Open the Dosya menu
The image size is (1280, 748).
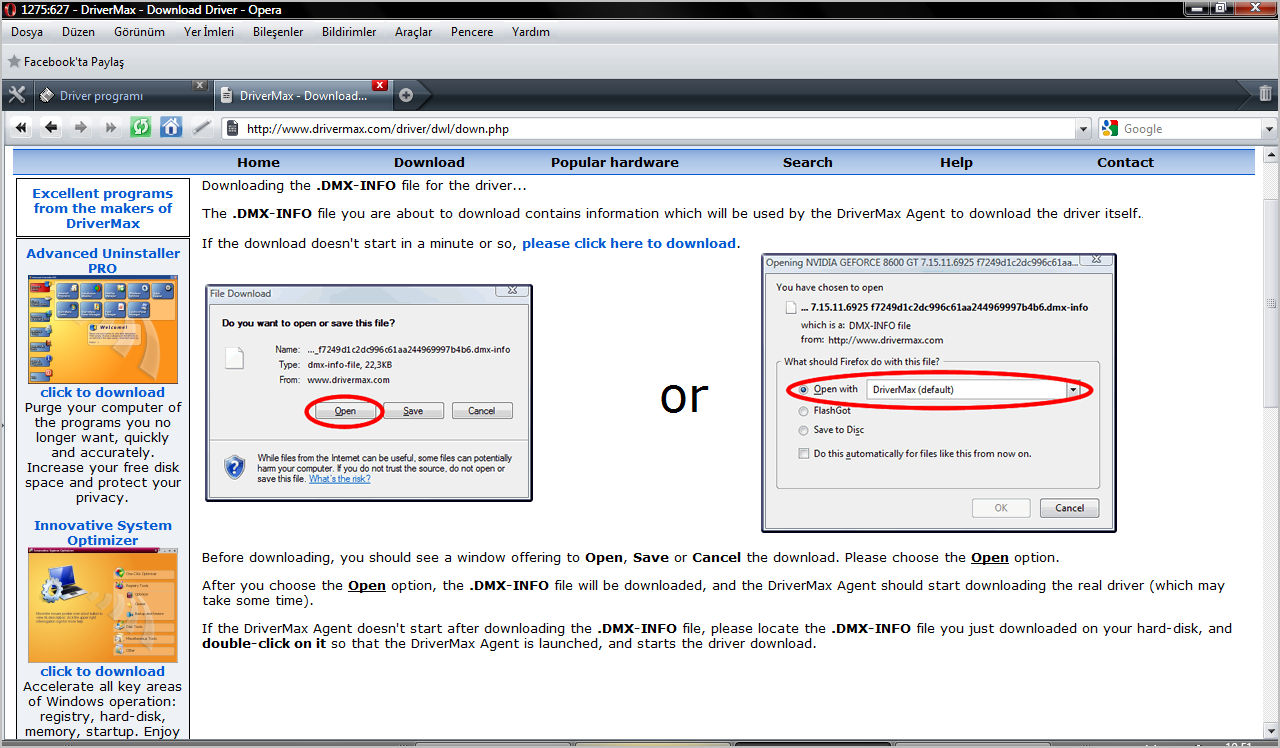click(x=27, y=32)
